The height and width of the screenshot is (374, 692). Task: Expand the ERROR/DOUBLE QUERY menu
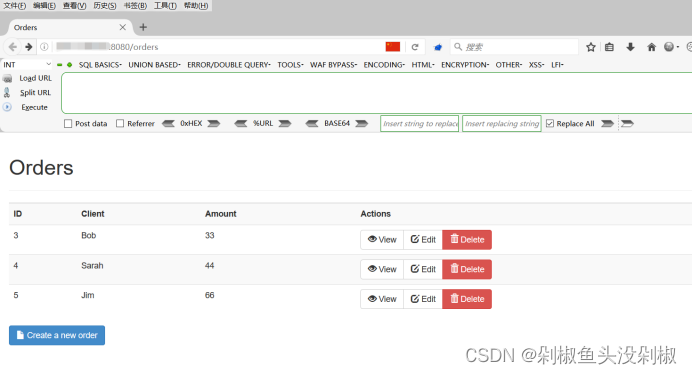229,65
